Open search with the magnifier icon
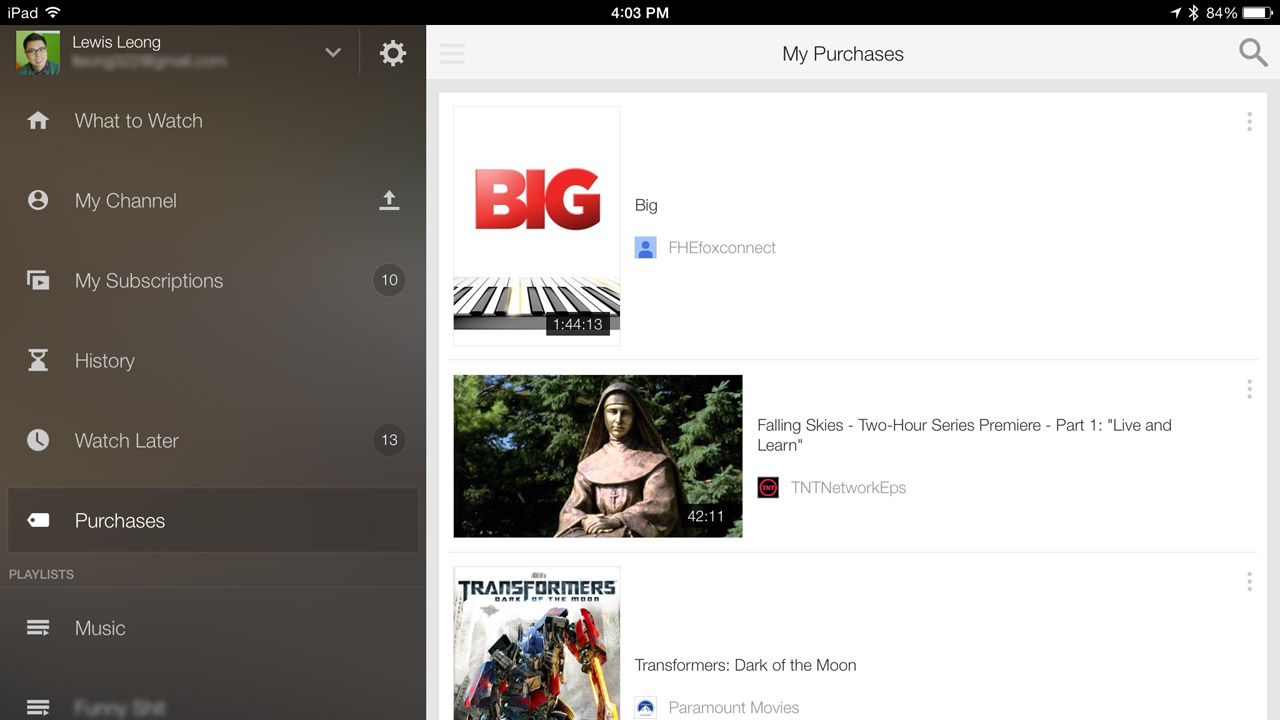This screenshot has height=720, width=1280. coord(1253,53)
